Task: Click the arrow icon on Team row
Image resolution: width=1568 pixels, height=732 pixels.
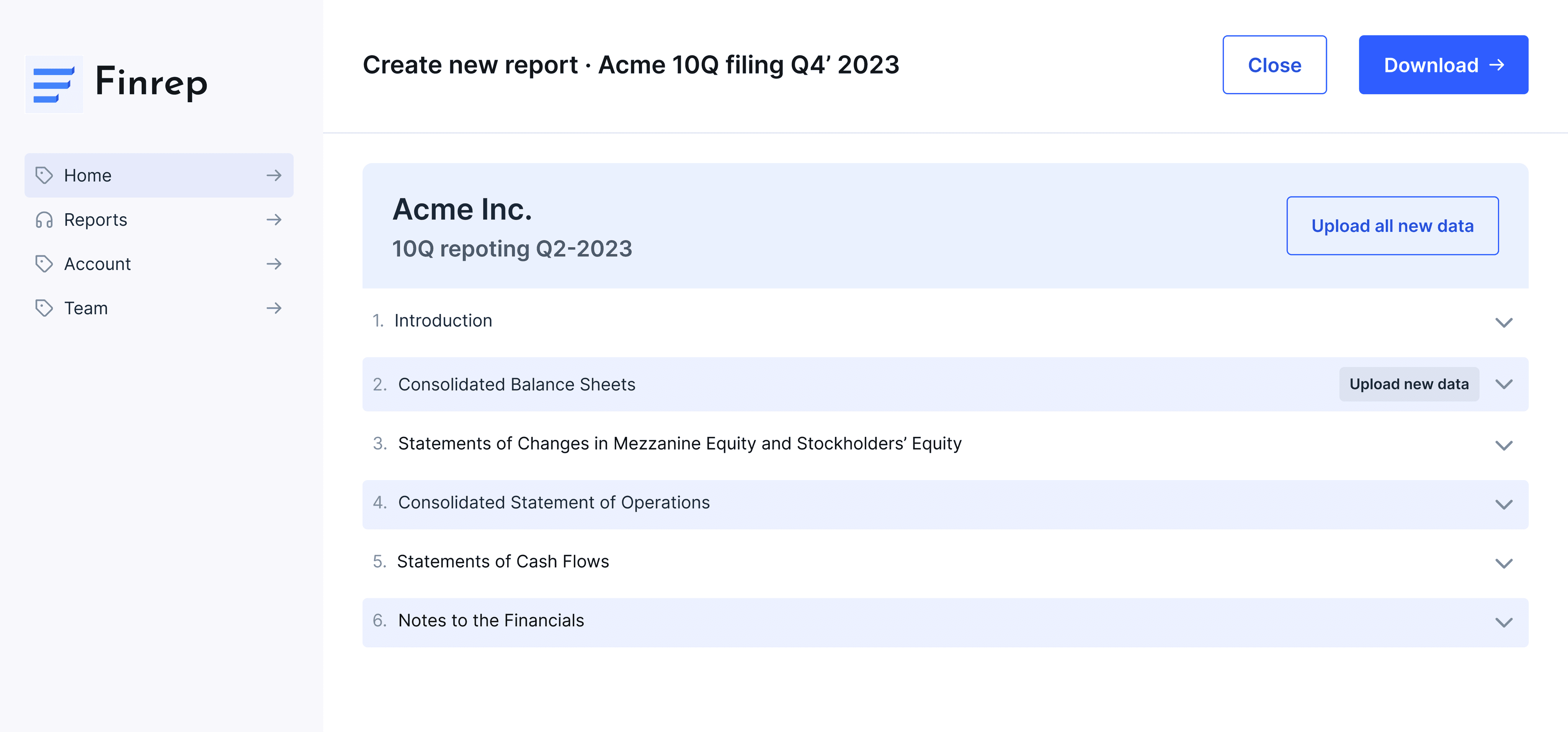Action: point(274,308)
